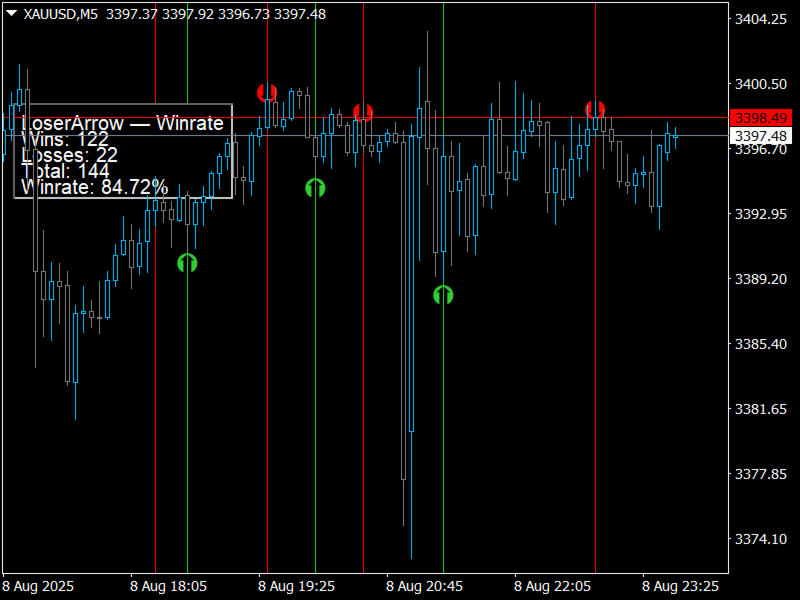Click the 'LoserArrow — Winrate' panel heading
The image size is (800, 600).
(x=122, y=123)
